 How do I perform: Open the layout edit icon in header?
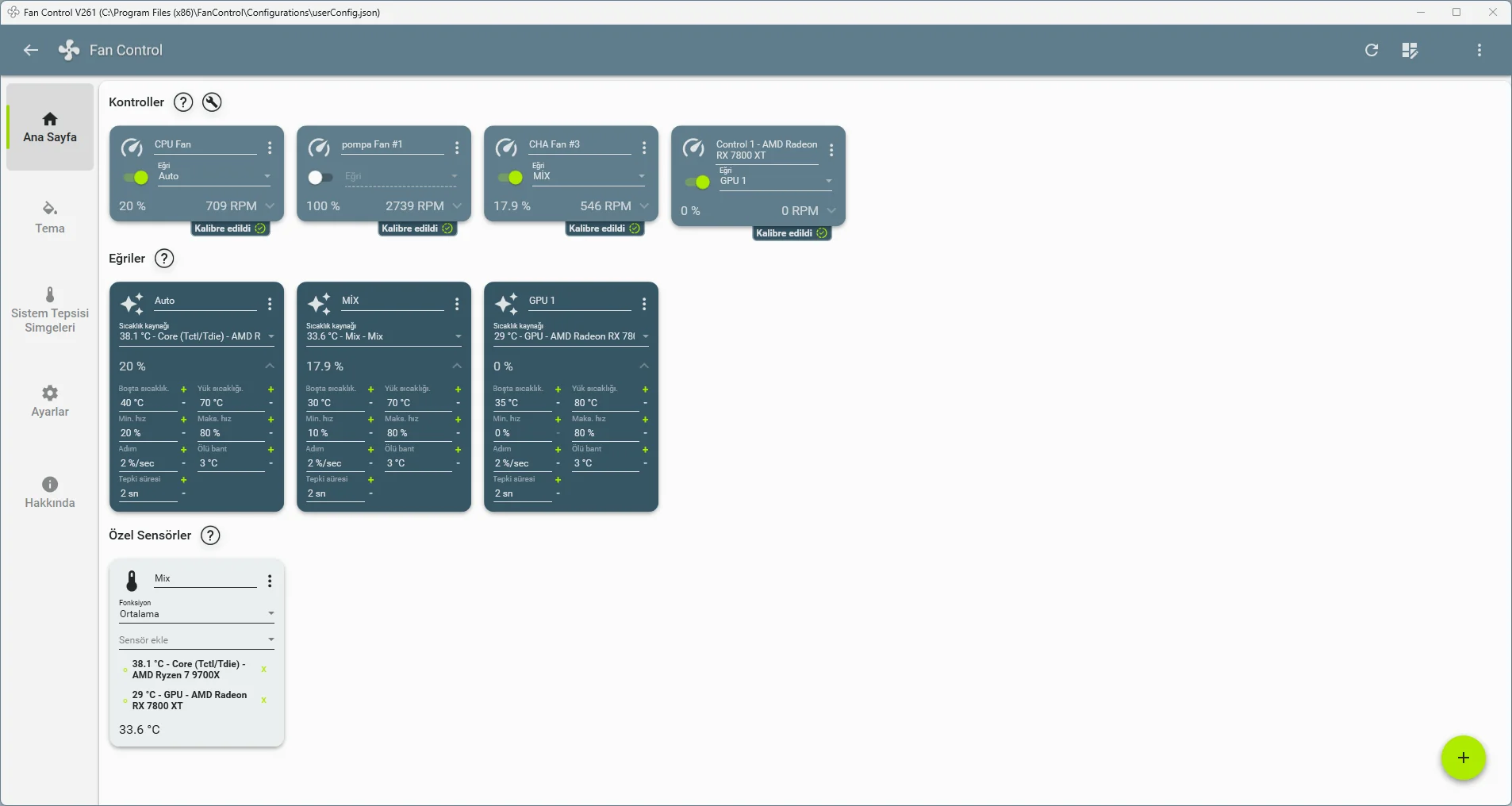(x=1410, y=50)
